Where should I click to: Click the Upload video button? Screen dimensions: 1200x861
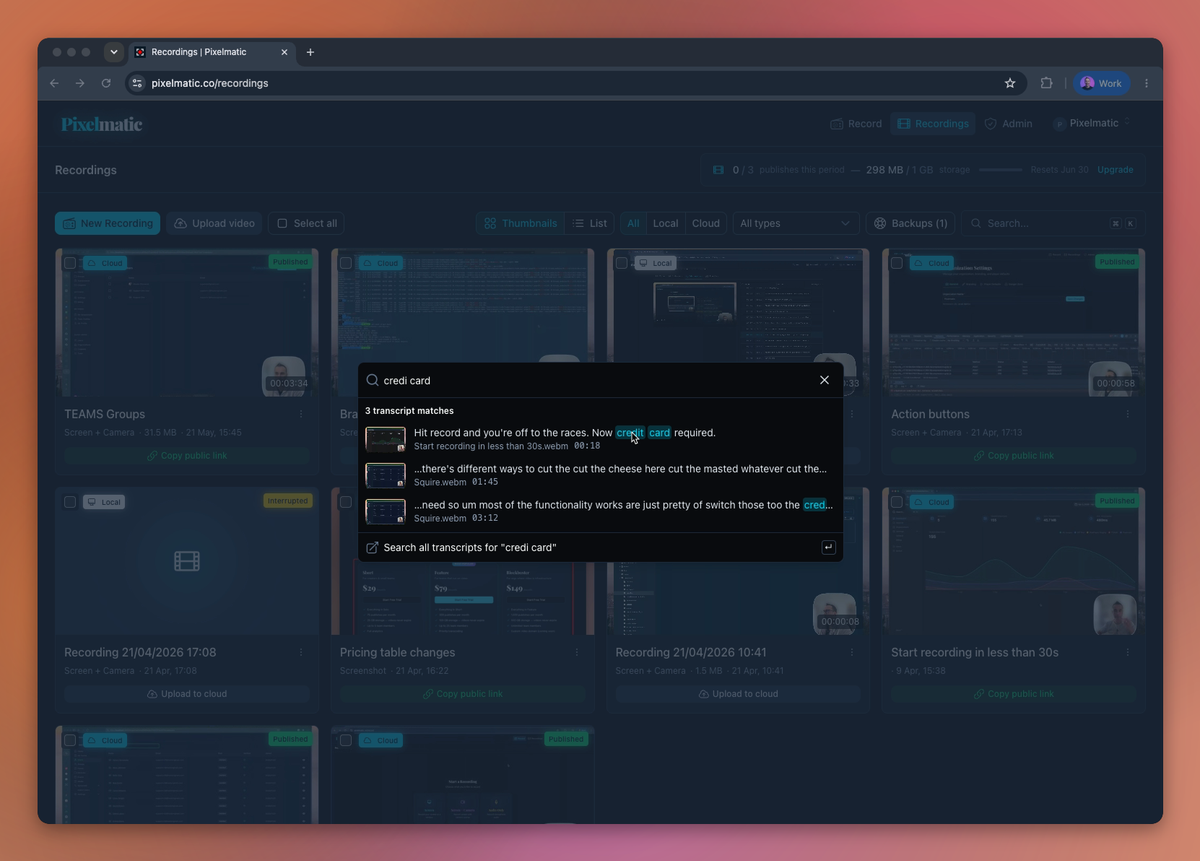tap(214, 223)
